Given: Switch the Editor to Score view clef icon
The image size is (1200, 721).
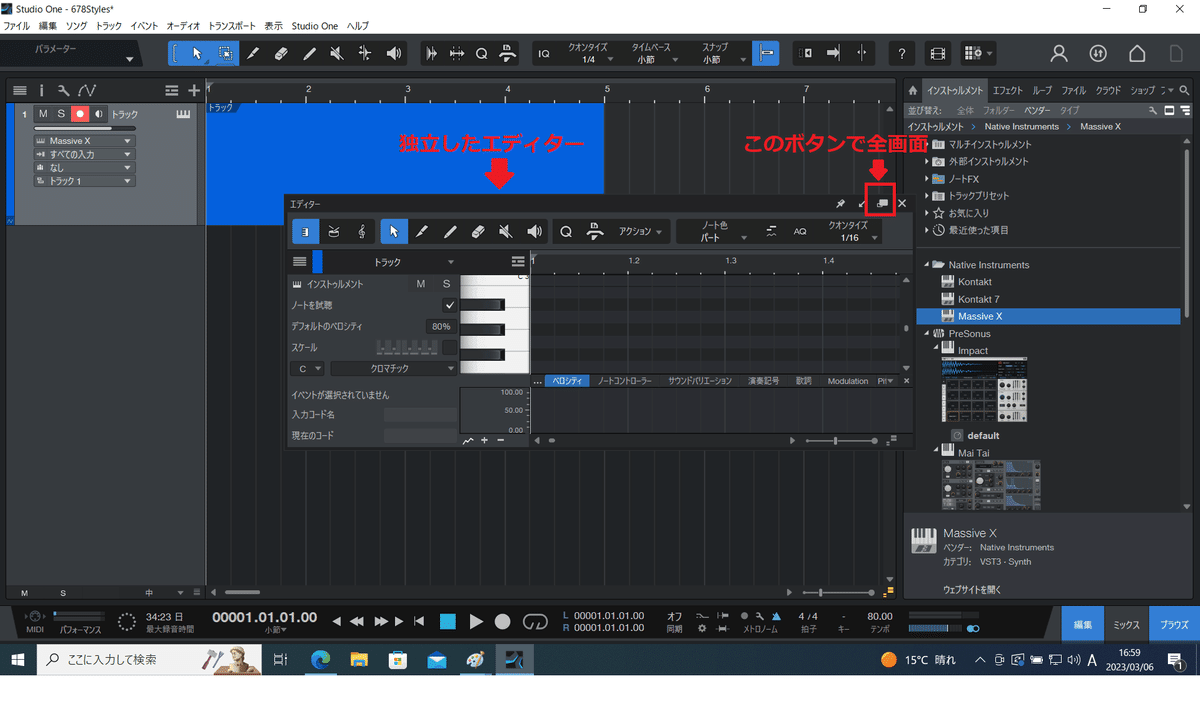Looking at the screenshot, I should click(361, 231).
